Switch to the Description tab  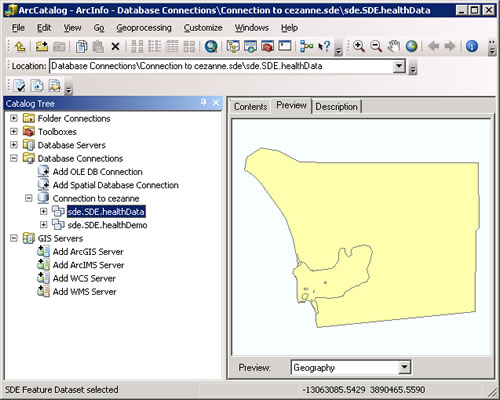pos(336,107)
